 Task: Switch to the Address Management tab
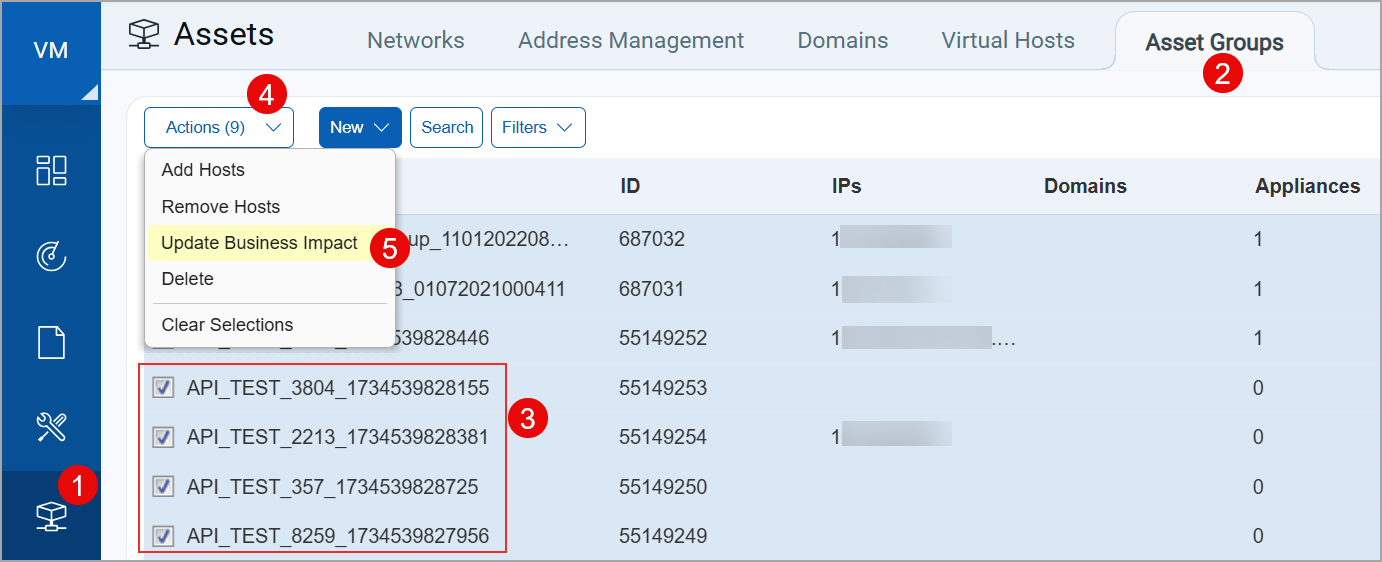tap(631, 41)
